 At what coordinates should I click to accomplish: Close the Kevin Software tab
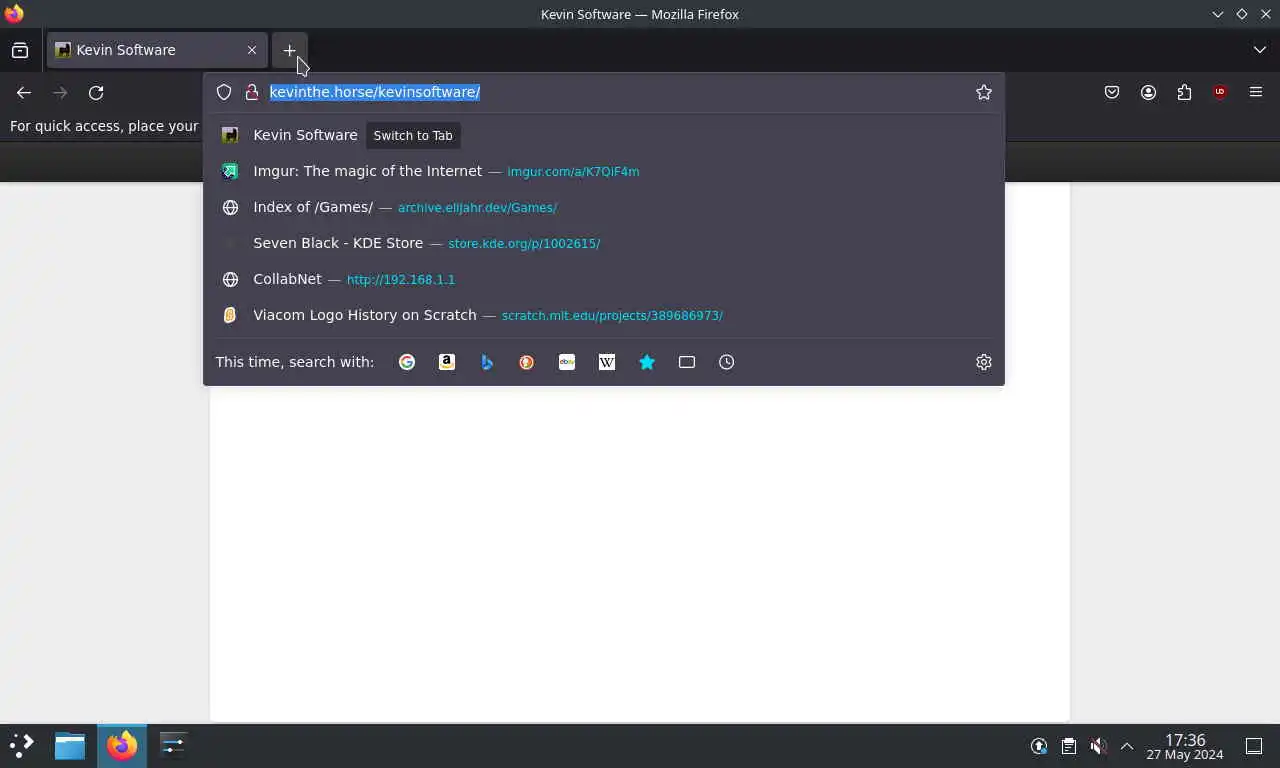[252, 50]
